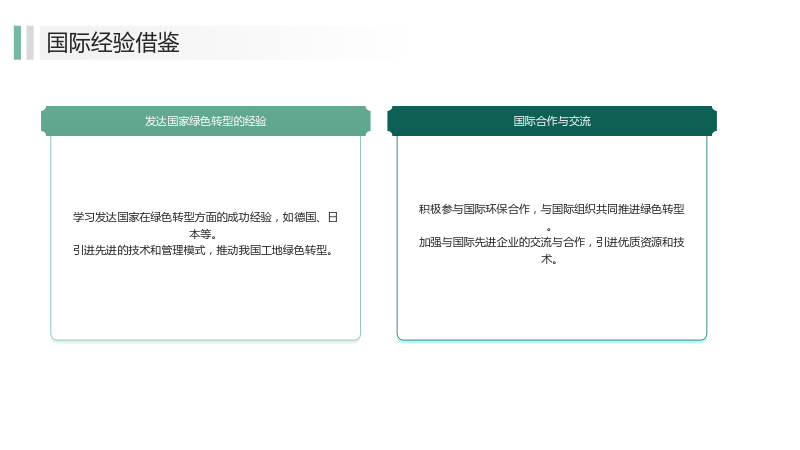Click the words 推动我国工地绿色转型 in the left card
This screenshot has height=450, width=800.
point(272,251)
